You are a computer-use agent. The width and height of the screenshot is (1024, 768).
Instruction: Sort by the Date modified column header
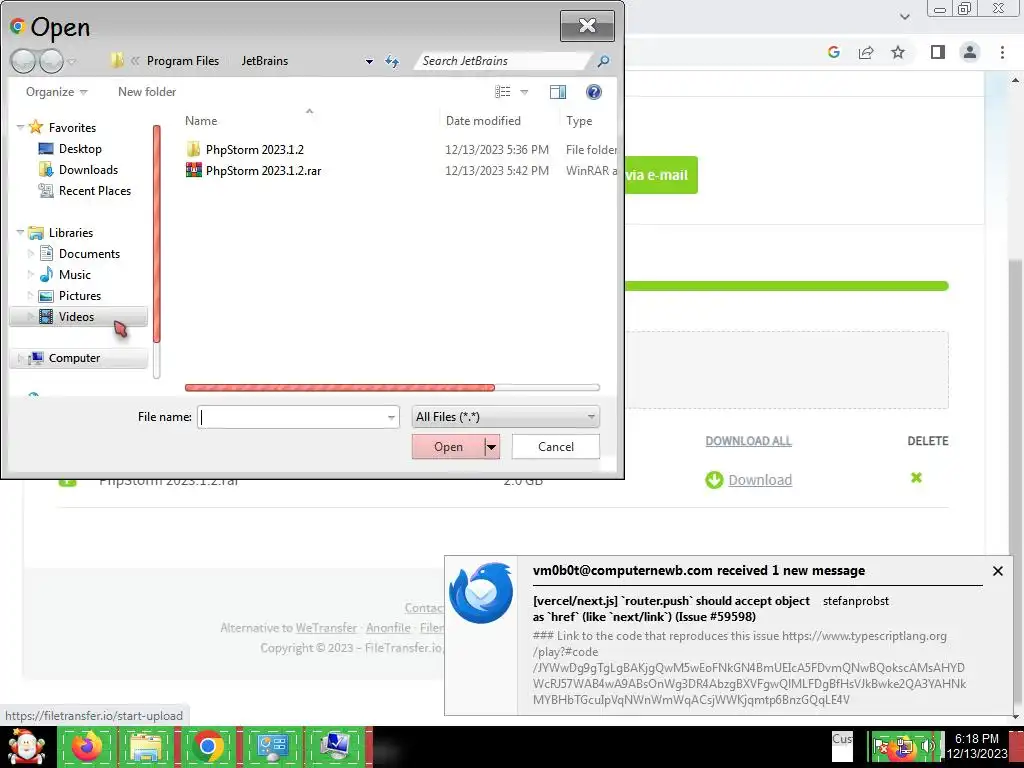coord(483,121)
